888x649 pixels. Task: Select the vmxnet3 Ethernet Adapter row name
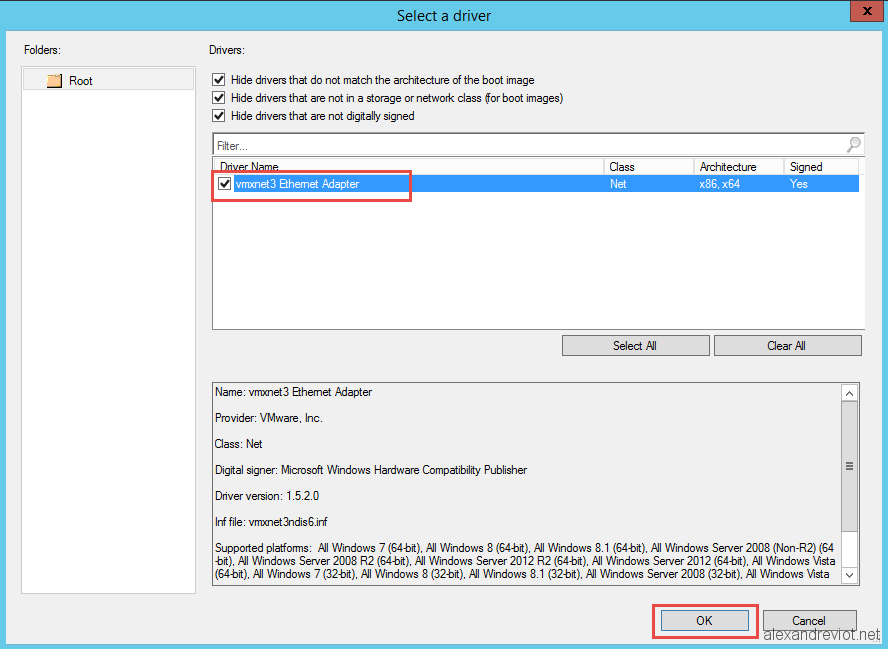[x=297, y=184]
